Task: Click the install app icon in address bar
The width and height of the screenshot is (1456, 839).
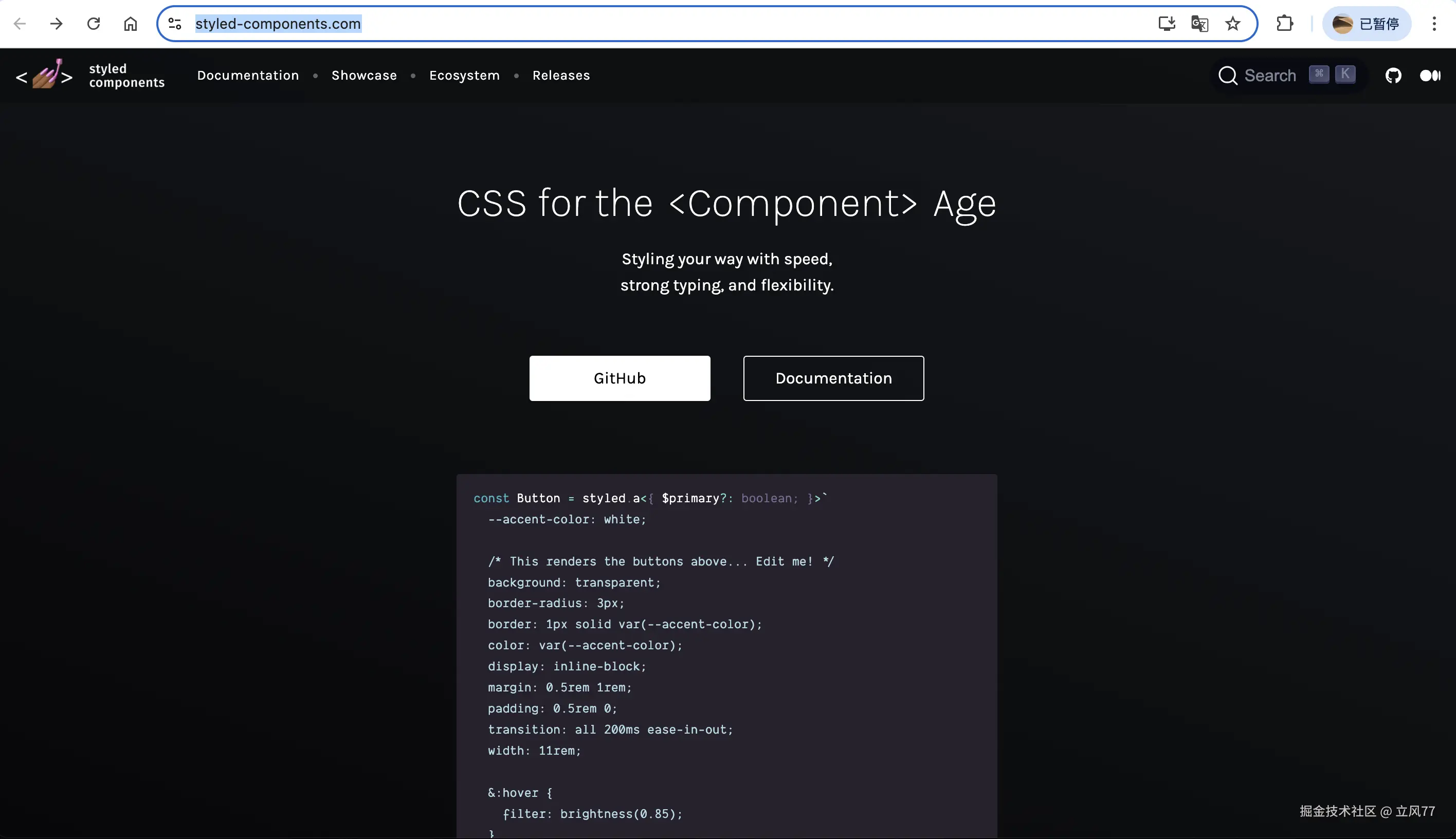Action: (x=1167, y=24)
